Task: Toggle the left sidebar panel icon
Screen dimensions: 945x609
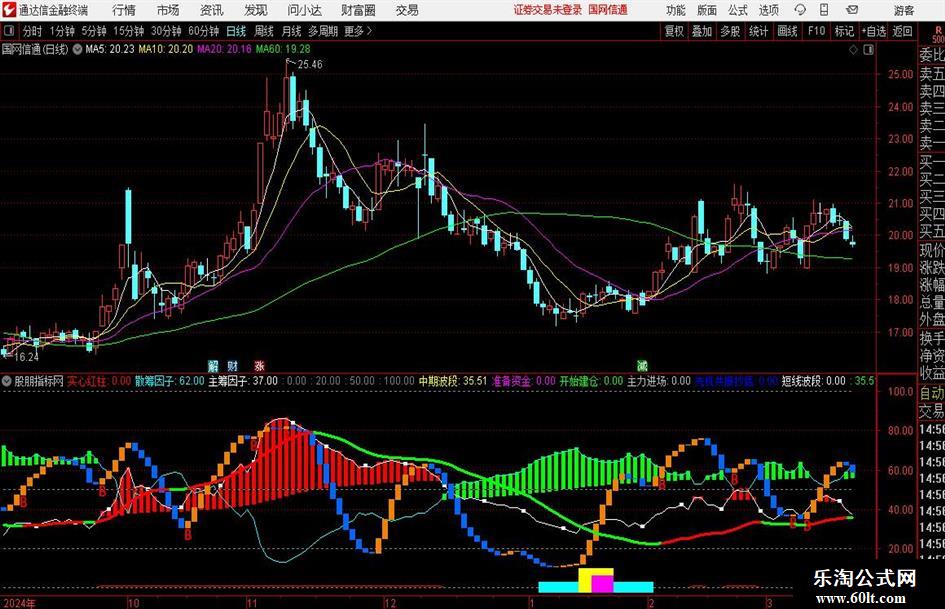Action: (x=9, y=31)
